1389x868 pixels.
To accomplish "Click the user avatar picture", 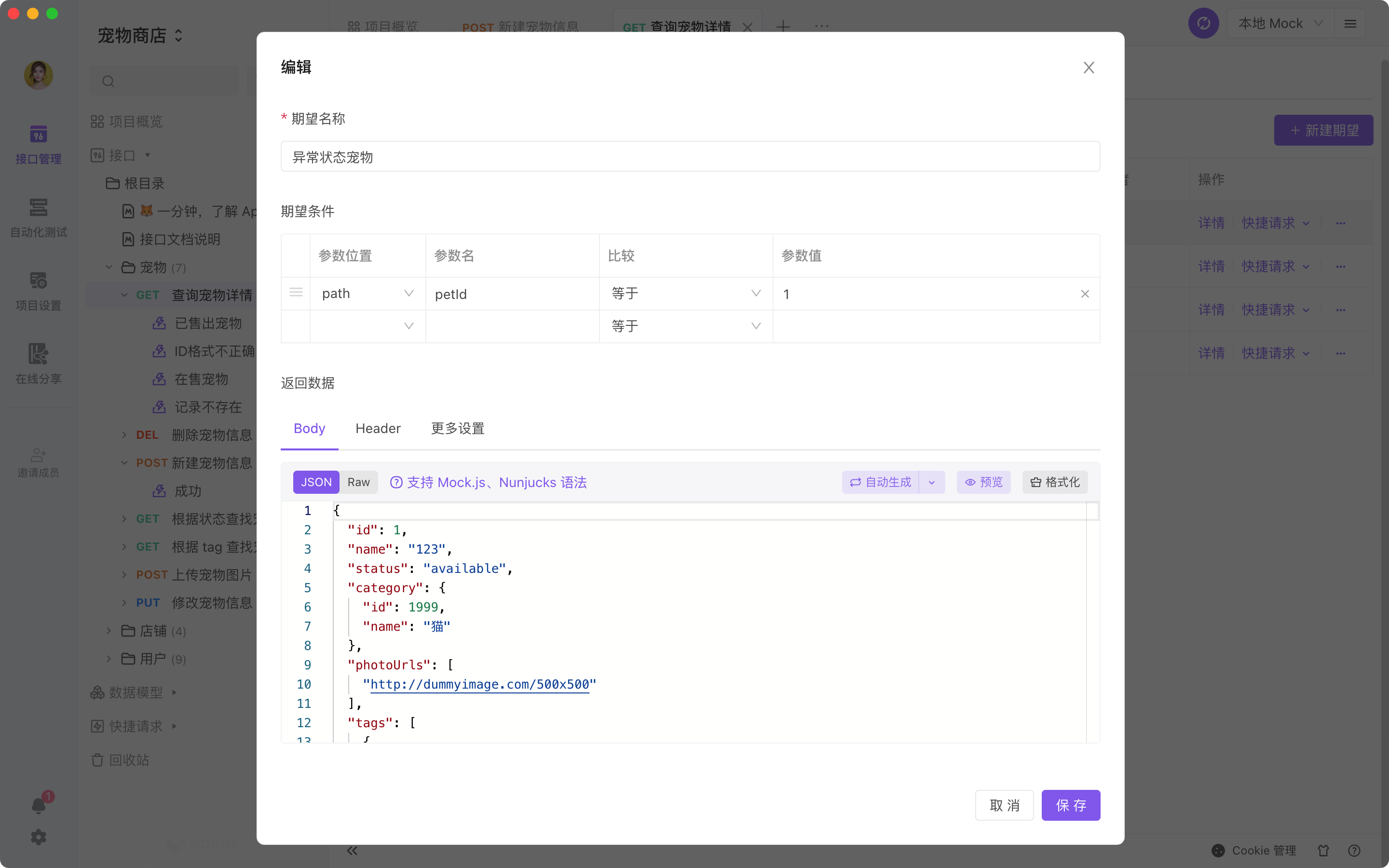I will coord(38,75).
